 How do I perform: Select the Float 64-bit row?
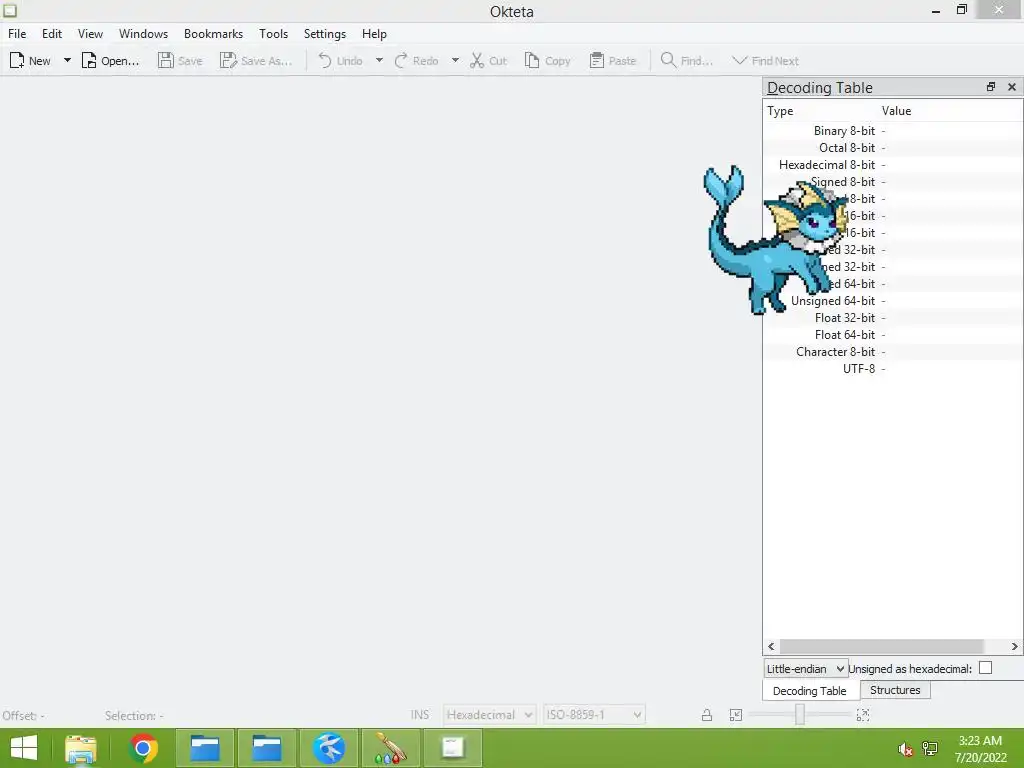tap(893, 334)
